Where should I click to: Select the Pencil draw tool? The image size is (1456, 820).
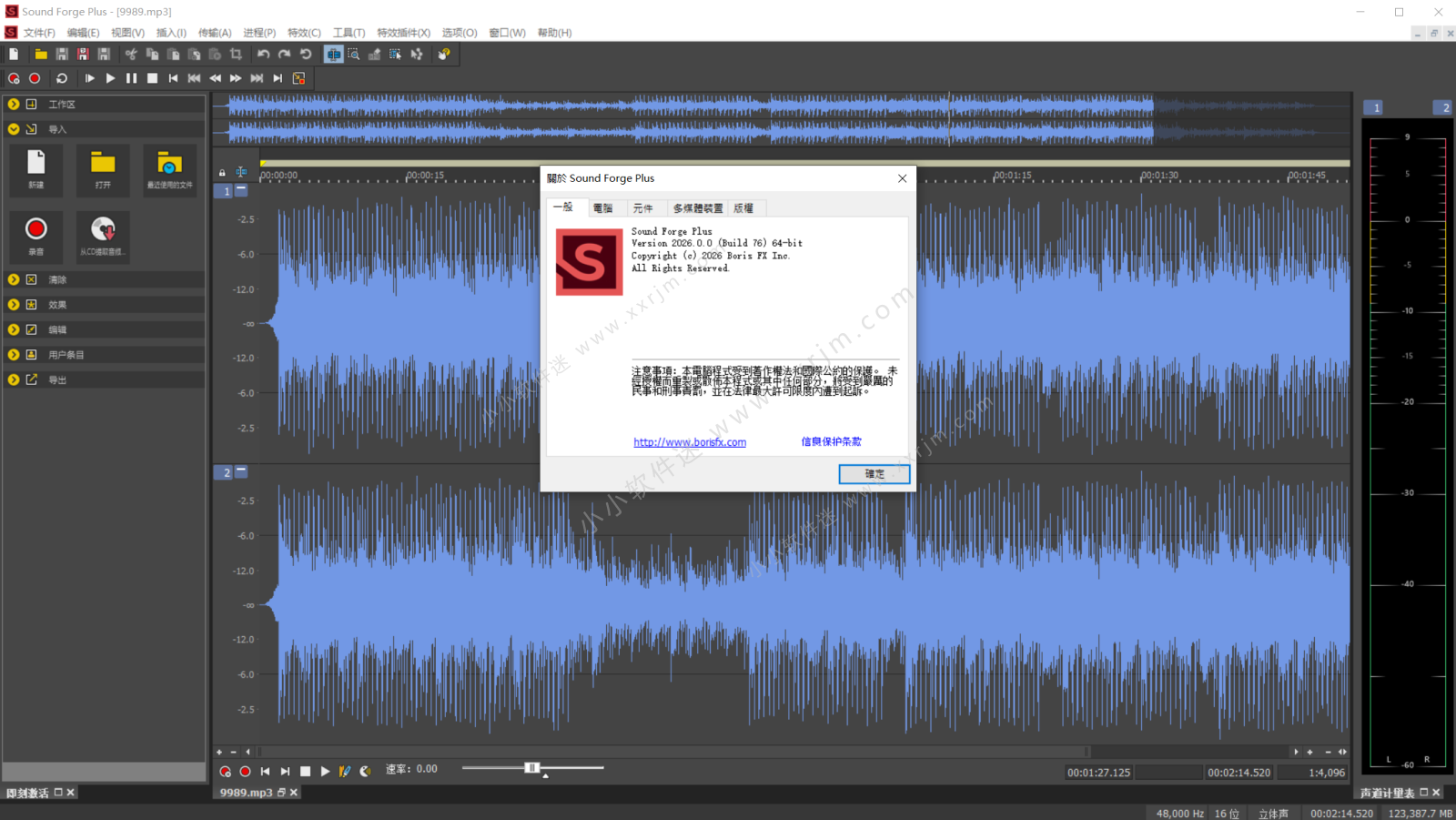(x=375, y=55)
